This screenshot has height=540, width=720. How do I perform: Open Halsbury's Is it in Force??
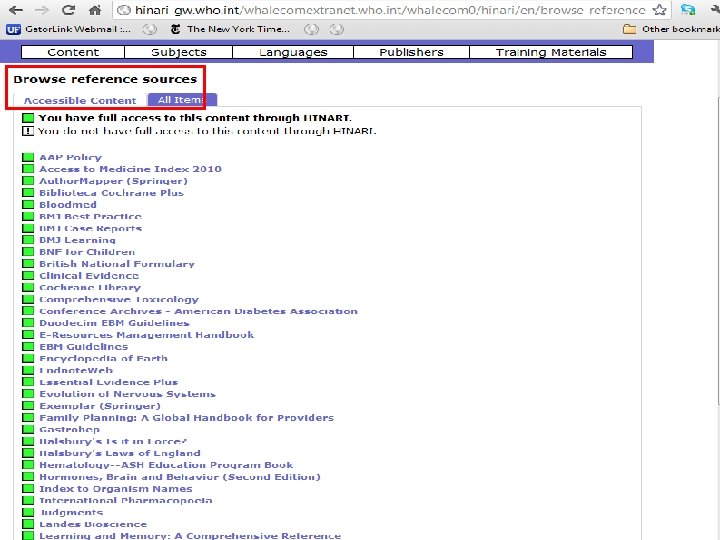[113, 442]
